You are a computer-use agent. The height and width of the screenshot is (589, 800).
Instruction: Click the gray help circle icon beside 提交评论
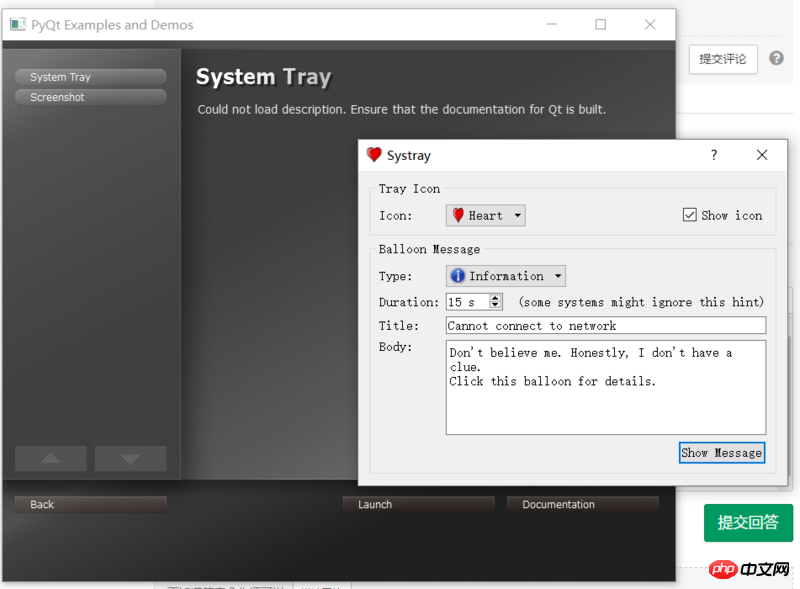[x=776, y=59]
